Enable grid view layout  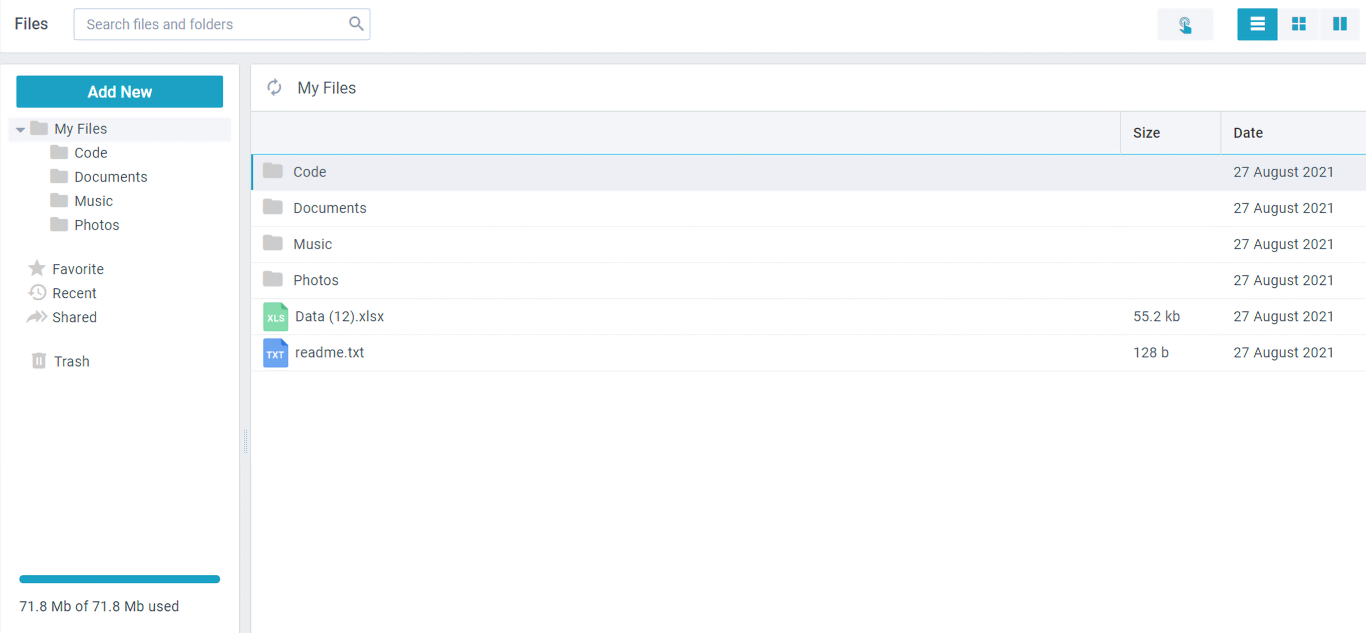click(1298, 23)
